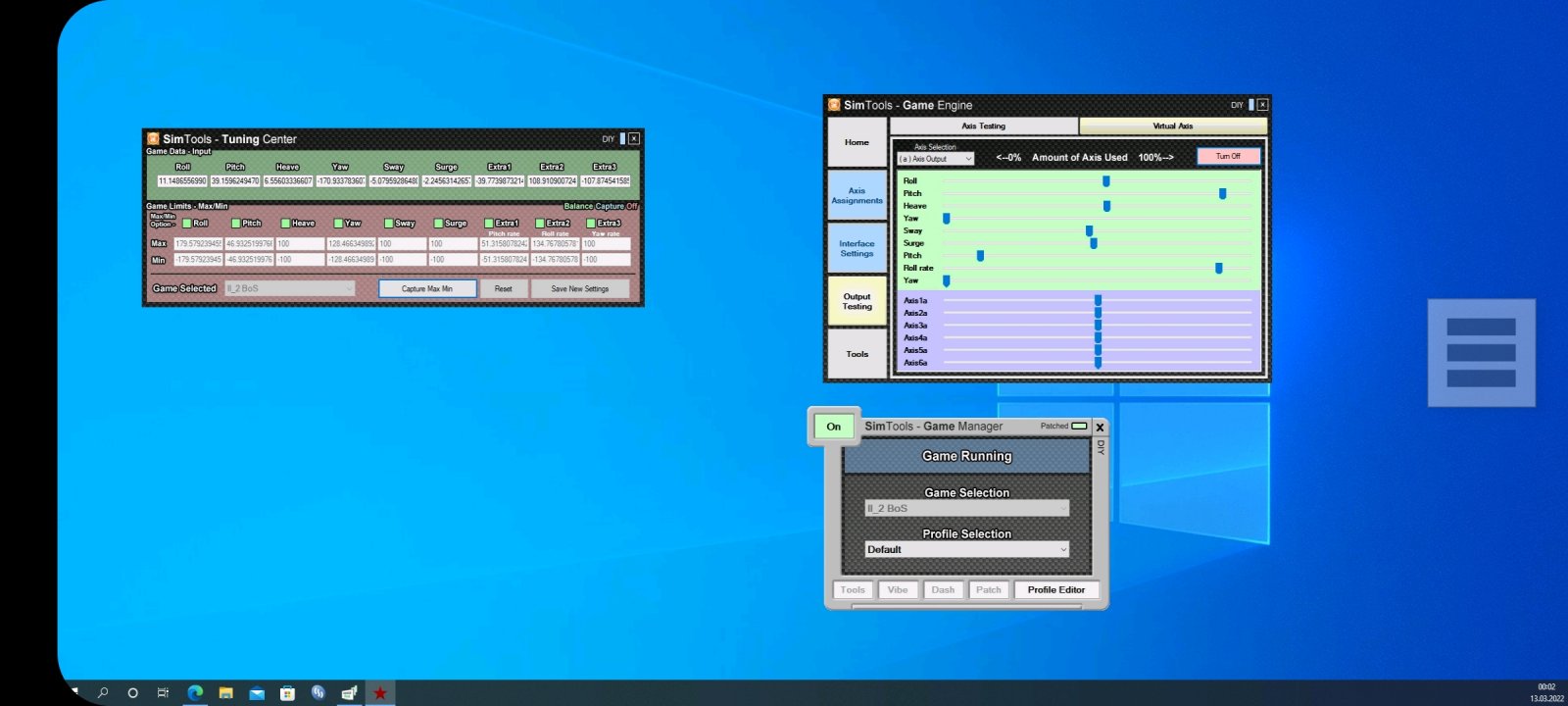Open Game Selected dropdown in Tuning Center
The image size is (1568, 706).
point(290,288)
